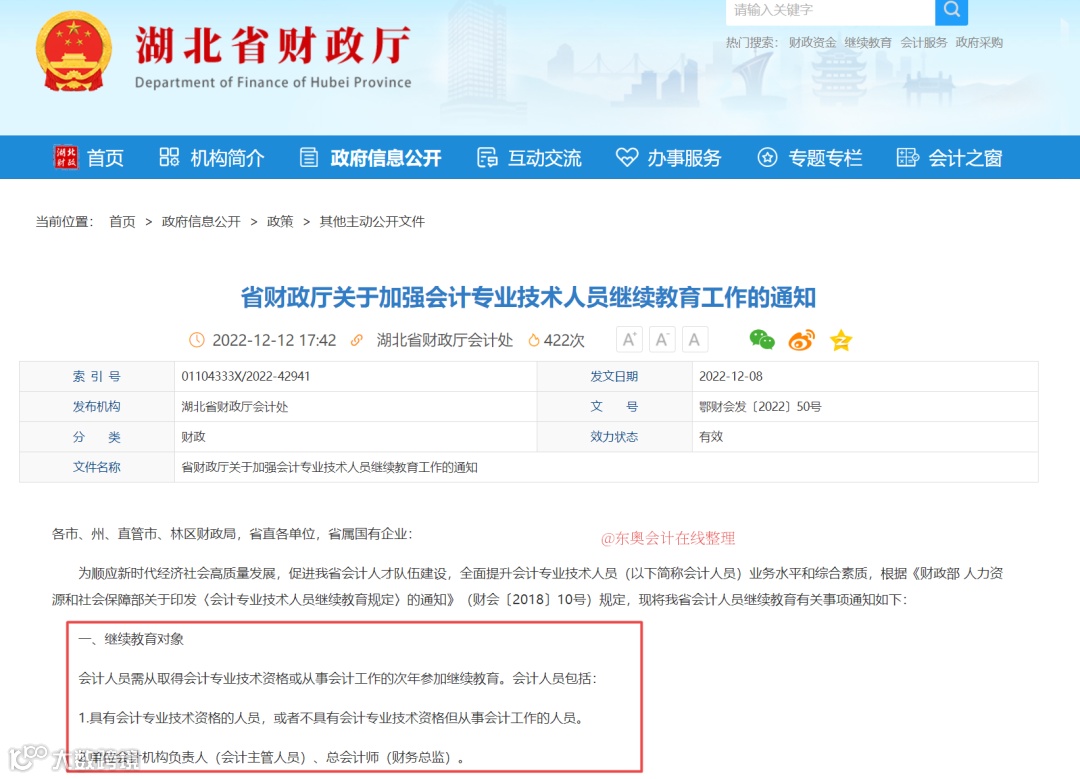The height and width of the screenshot is (779, 1080).
Task: Click the national emblem logo
Action: click(74, 52)
